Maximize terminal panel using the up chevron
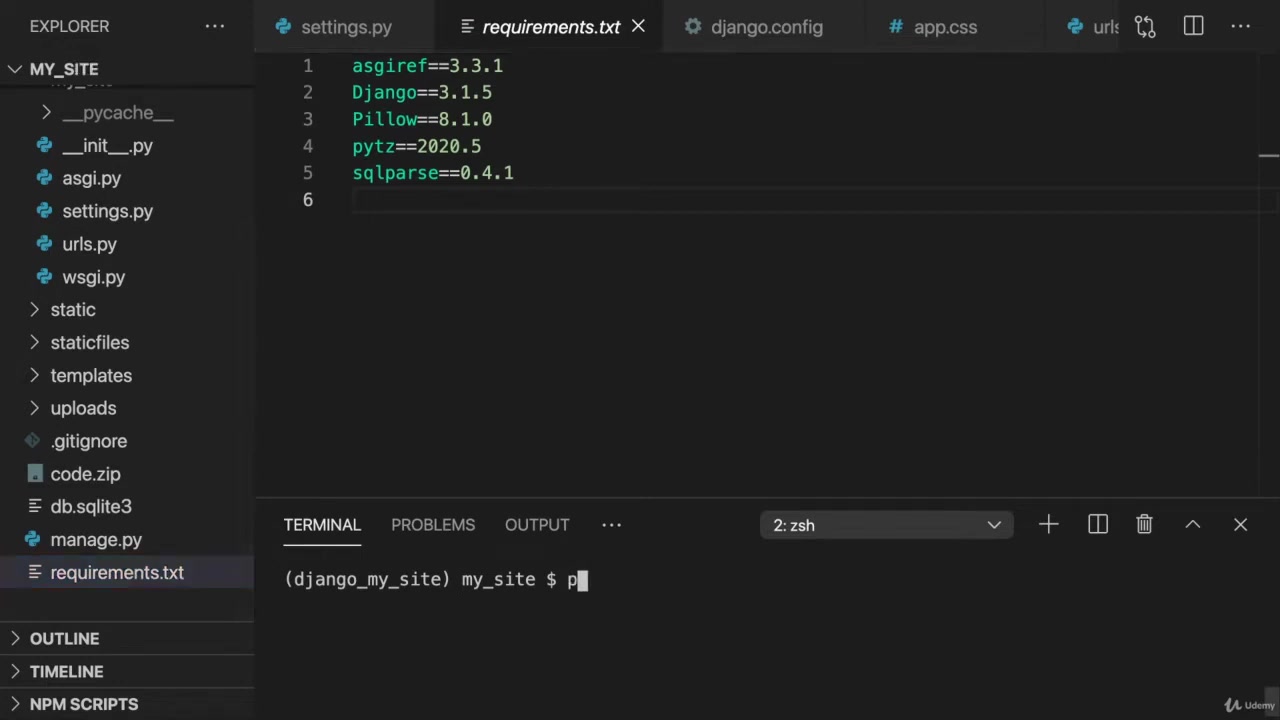Viewport: 1280px width, 720px height. click(1192, 525)
